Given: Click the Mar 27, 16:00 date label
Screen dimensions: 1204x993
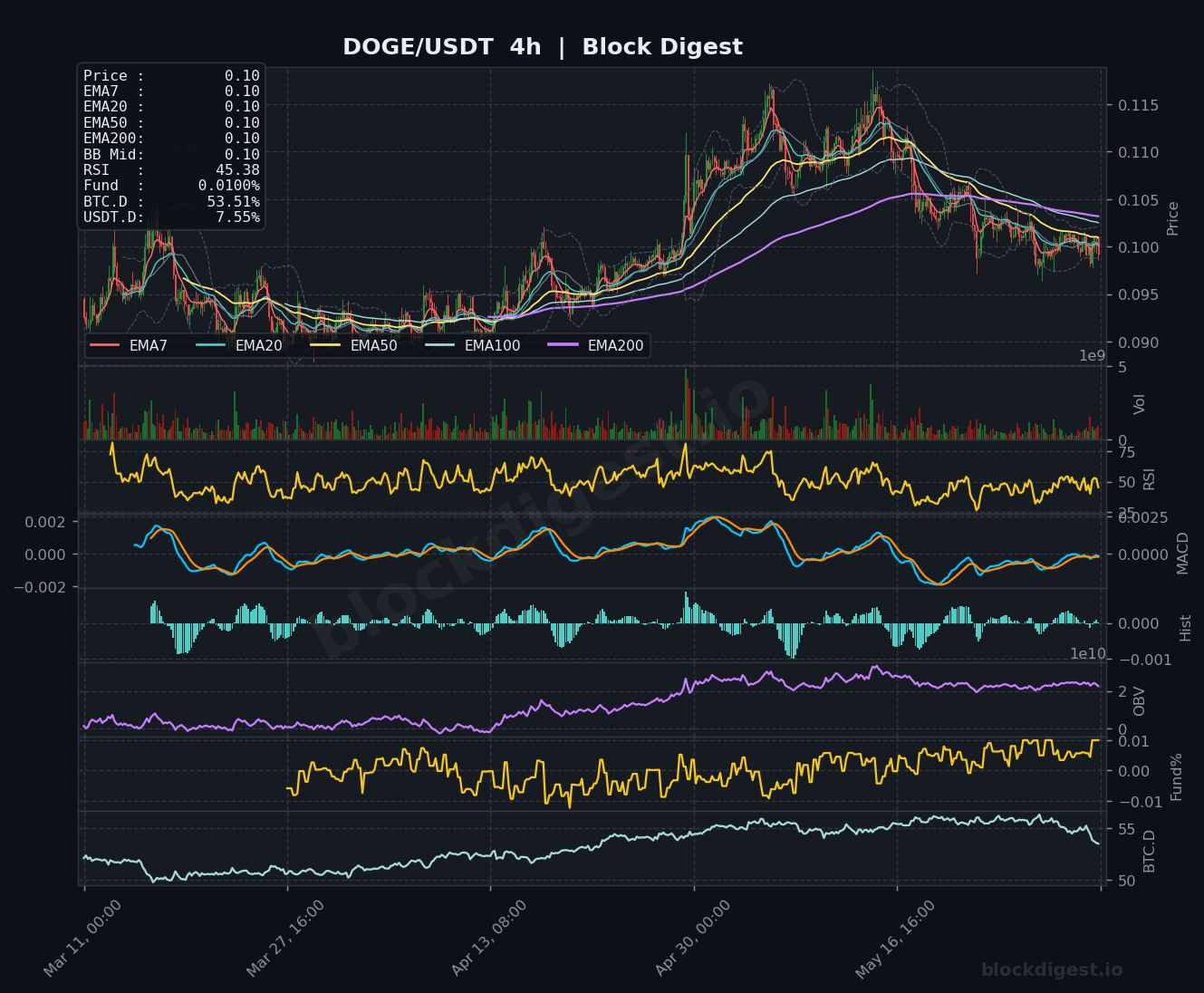Looking at the screenshot, I should point(285,940).
